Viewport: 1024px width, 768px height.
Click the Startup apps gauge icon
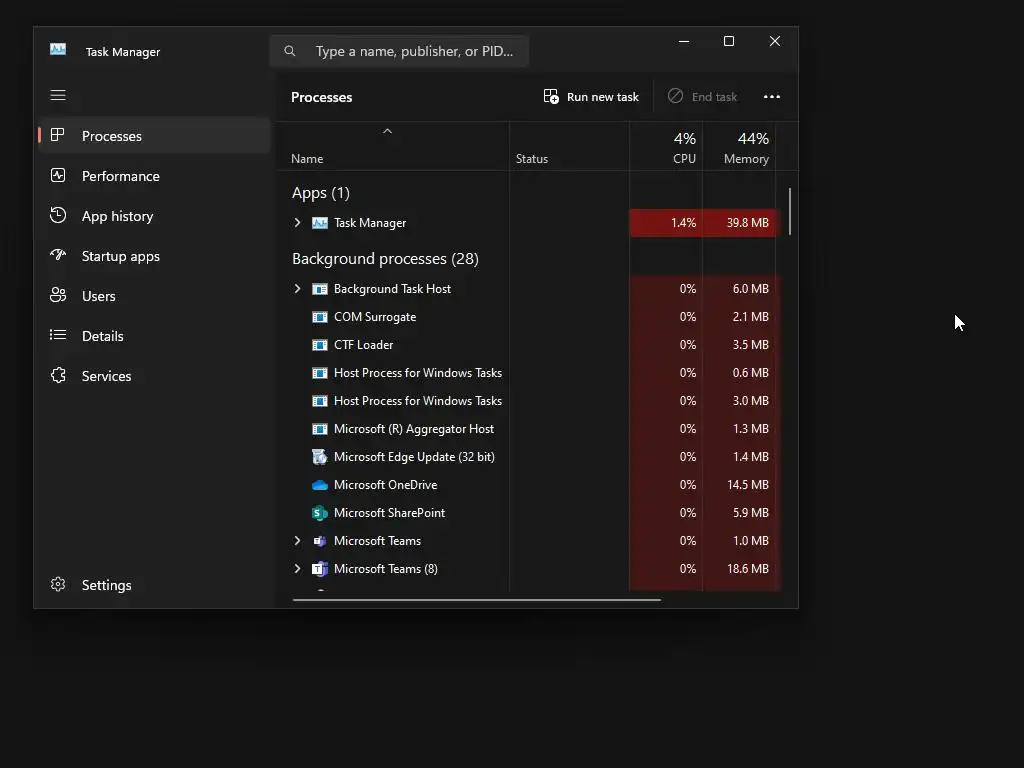(x=57, y=255)
